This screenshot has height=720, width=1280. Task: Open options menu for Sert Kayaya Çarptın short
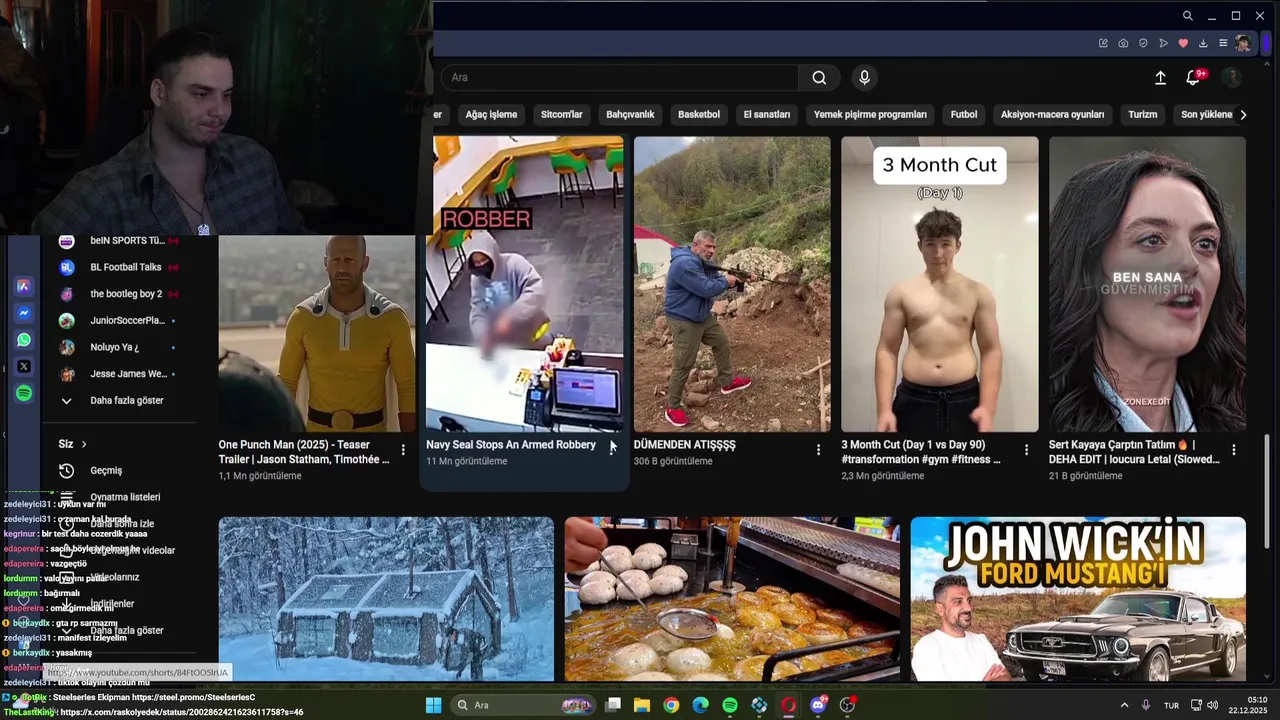pyautogui.click(x=1234, y=450)
